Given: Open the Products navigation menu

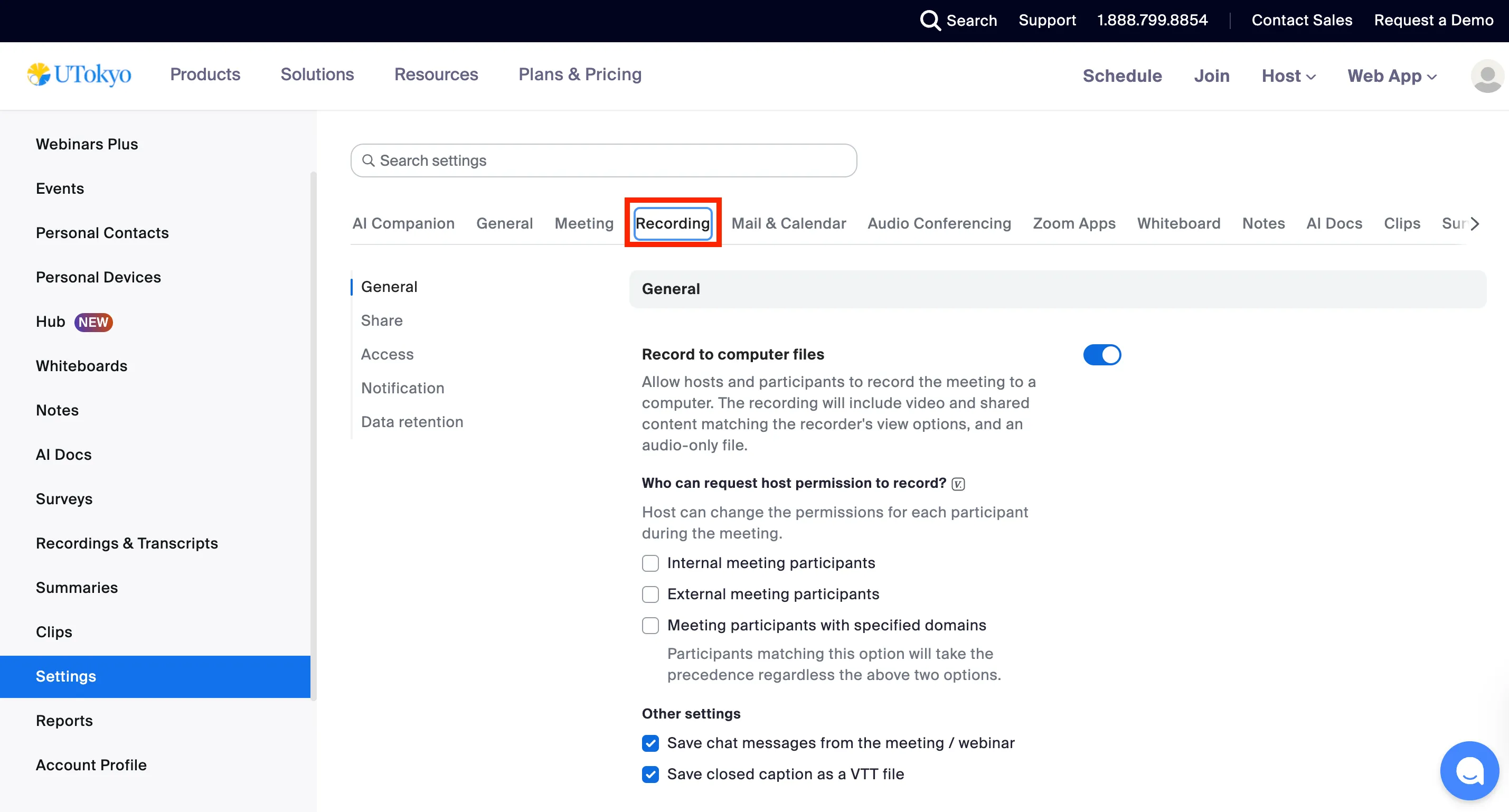Looking at the screenshot, I should pyautogui.click(x=205, y=74).
